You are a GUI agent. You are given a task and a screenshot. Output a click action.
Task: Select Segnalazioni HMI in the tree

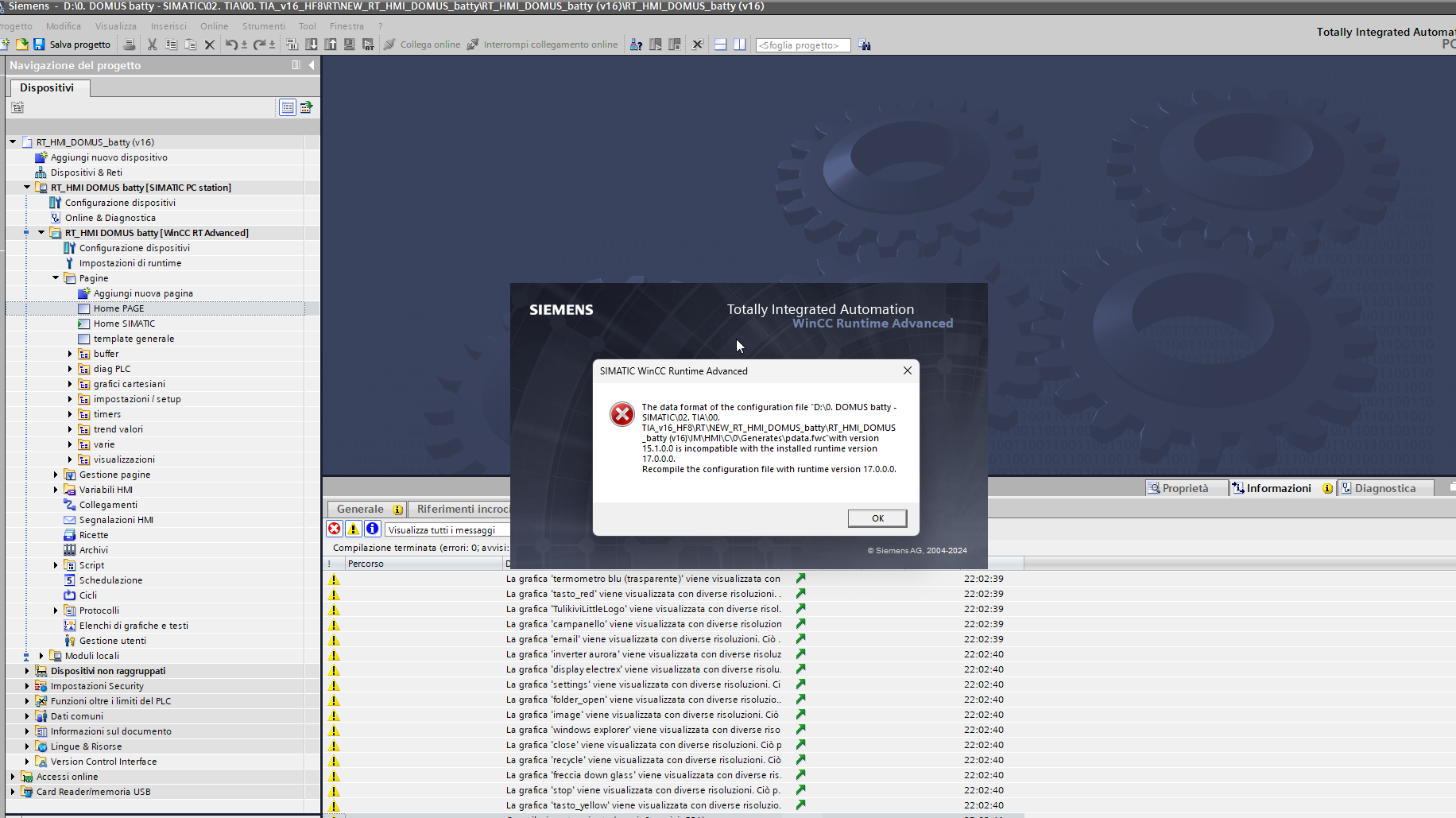click(x=116, y=520)
